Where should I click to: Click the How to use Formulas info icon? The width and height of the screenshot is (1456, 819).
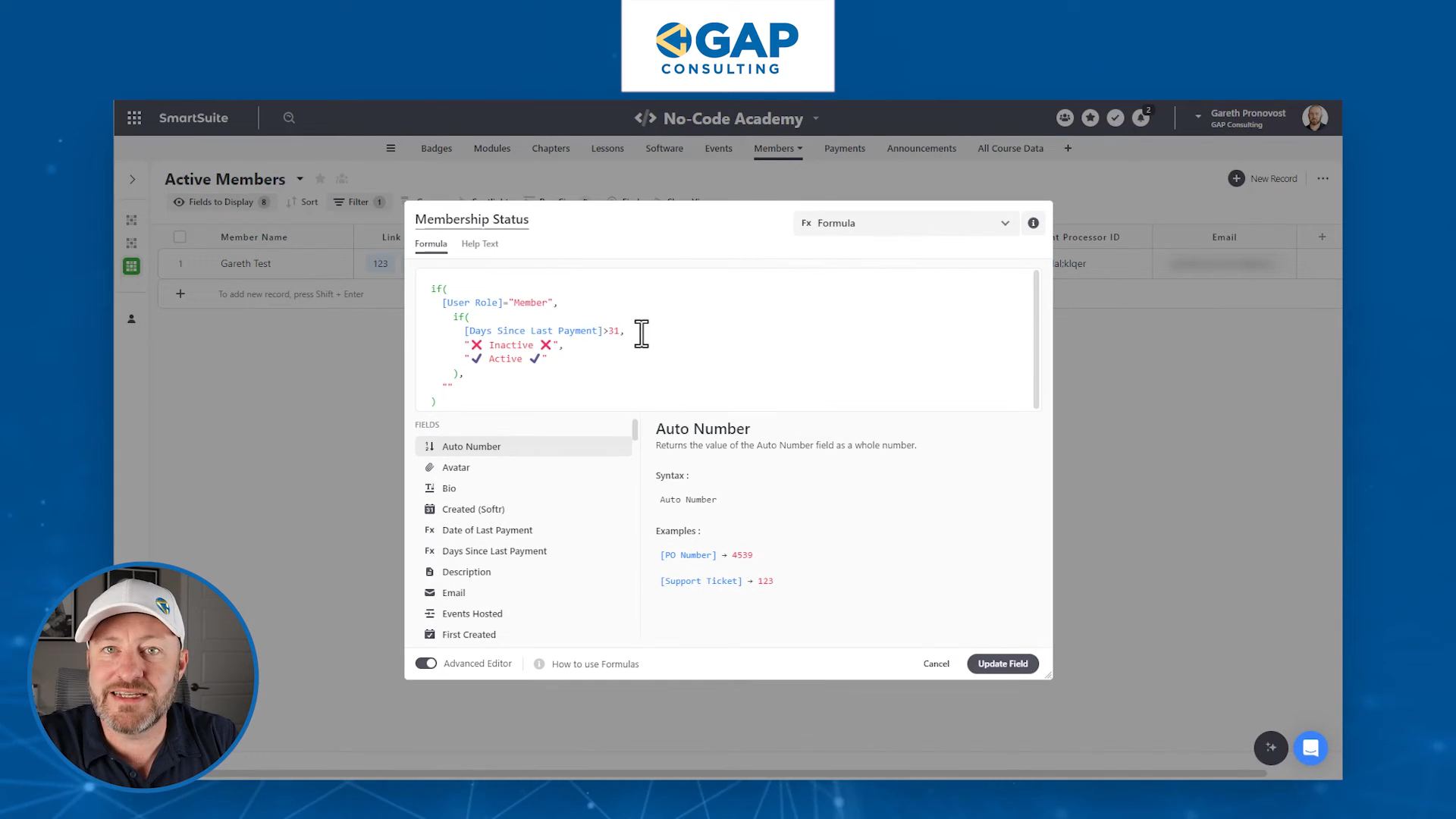coord(539,664)
